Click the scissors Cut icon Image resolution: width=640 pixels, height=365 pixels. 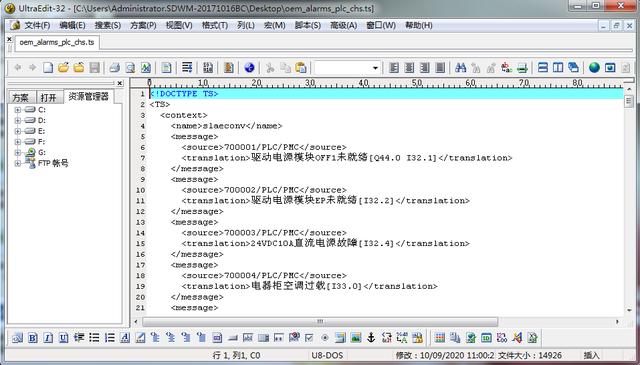(x=270, y=67)
